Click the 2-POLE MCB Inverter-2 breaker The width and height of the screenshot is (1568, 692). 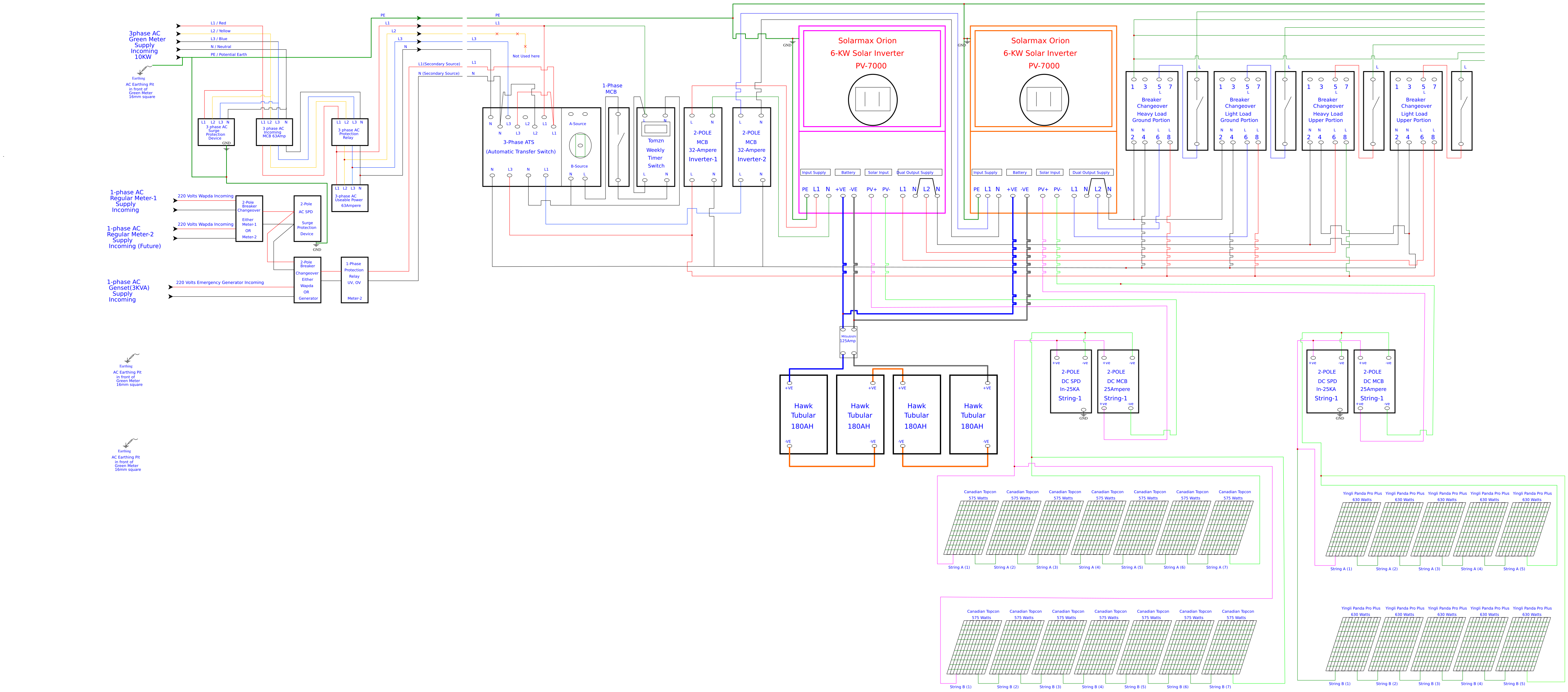(x=751, y=147)
